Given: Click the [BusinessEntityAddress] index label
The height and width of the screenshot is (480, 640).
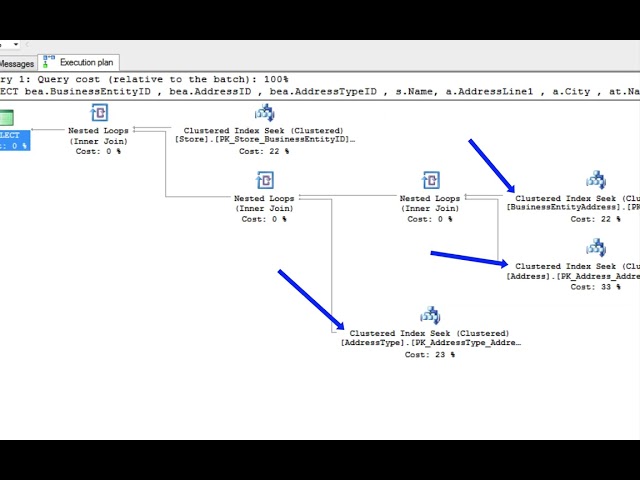Looking at the screenshot, I should (573, 207).
